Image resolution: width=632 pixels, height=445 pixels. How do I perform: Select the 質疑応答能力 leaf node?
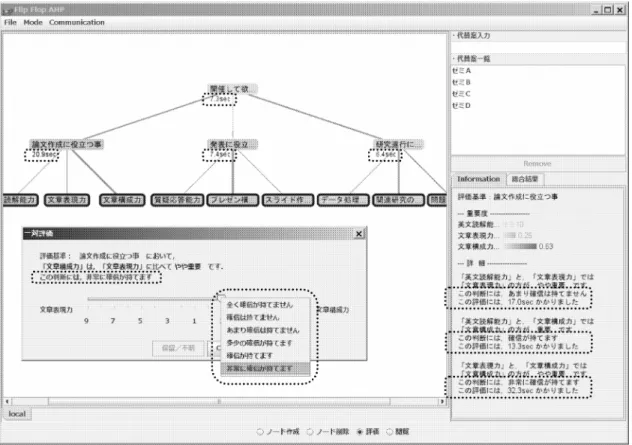click(x=178, y=200)
